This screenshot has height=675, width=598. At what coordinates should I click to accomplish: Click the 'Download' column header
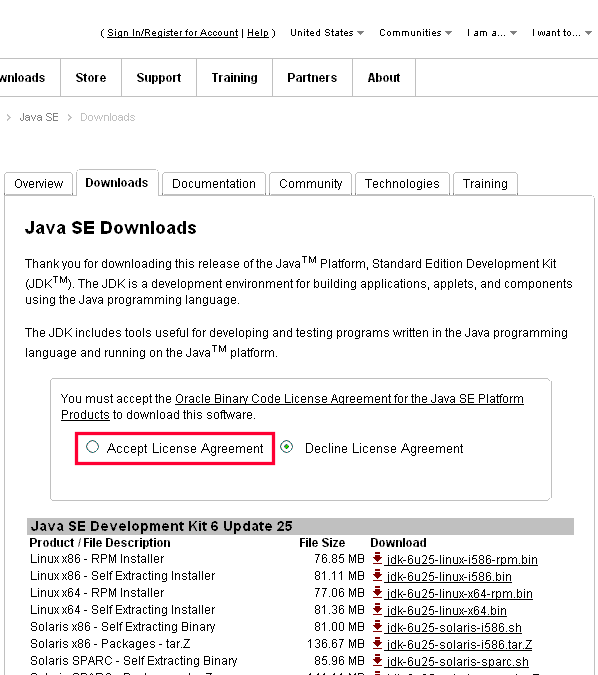[x=398, y=542]
